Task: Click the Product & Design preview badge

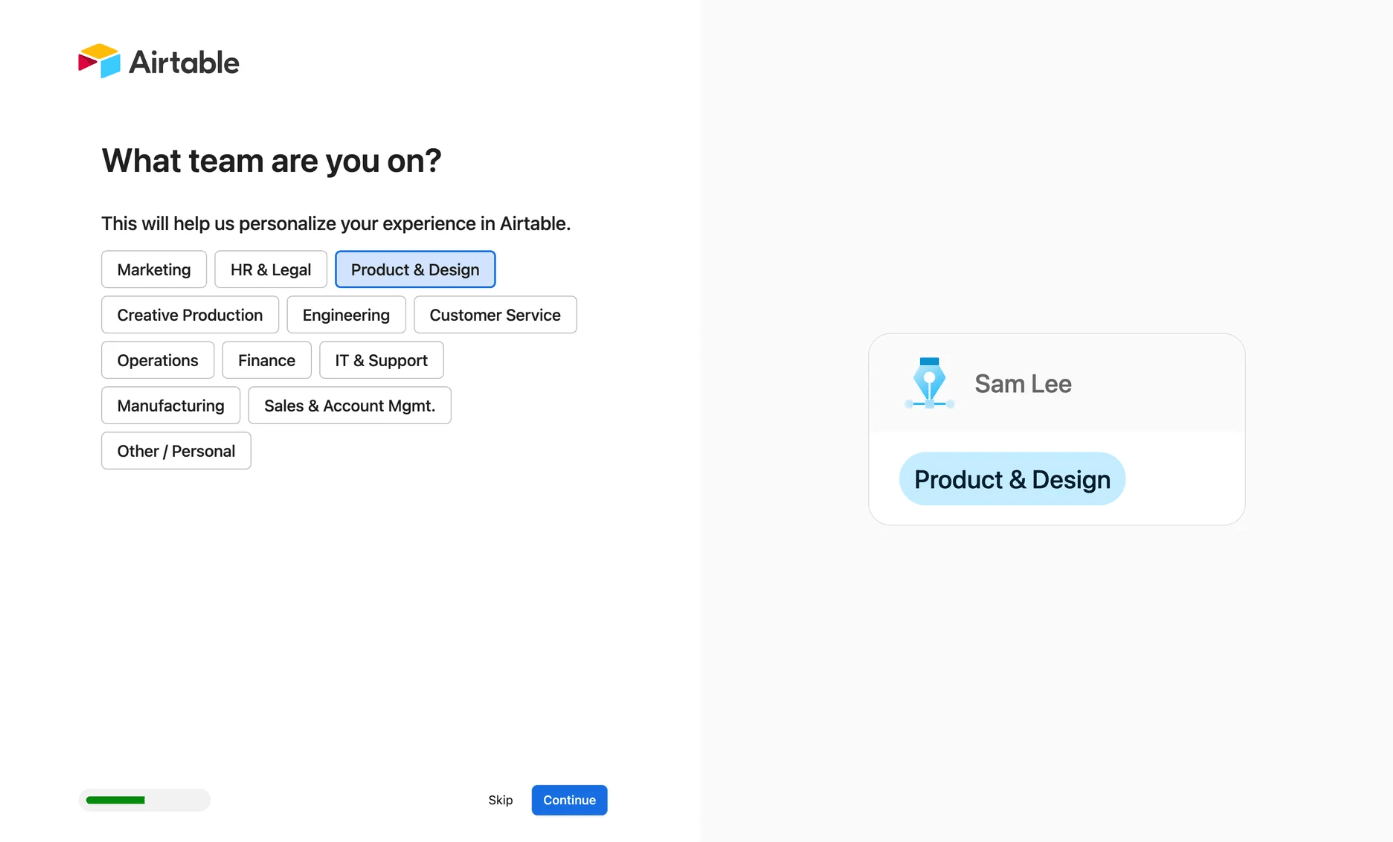Action: pos(1012,479)
